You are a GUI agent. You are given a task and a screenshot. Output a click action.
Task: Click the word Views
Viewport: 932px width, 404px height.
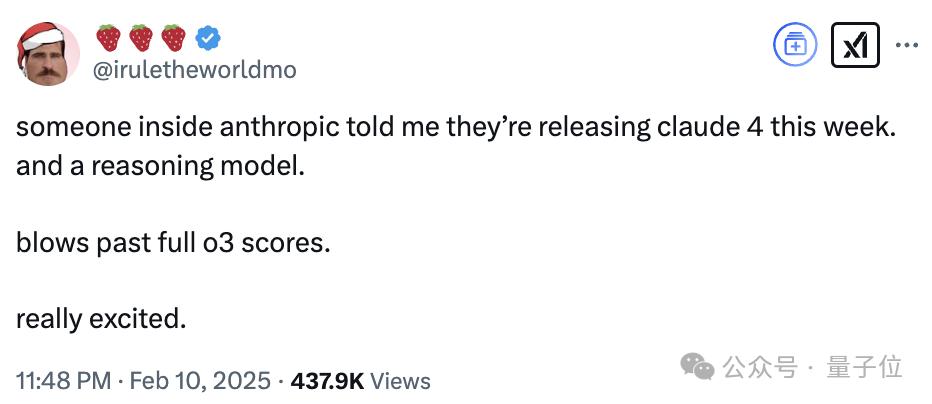coord(407,381)
